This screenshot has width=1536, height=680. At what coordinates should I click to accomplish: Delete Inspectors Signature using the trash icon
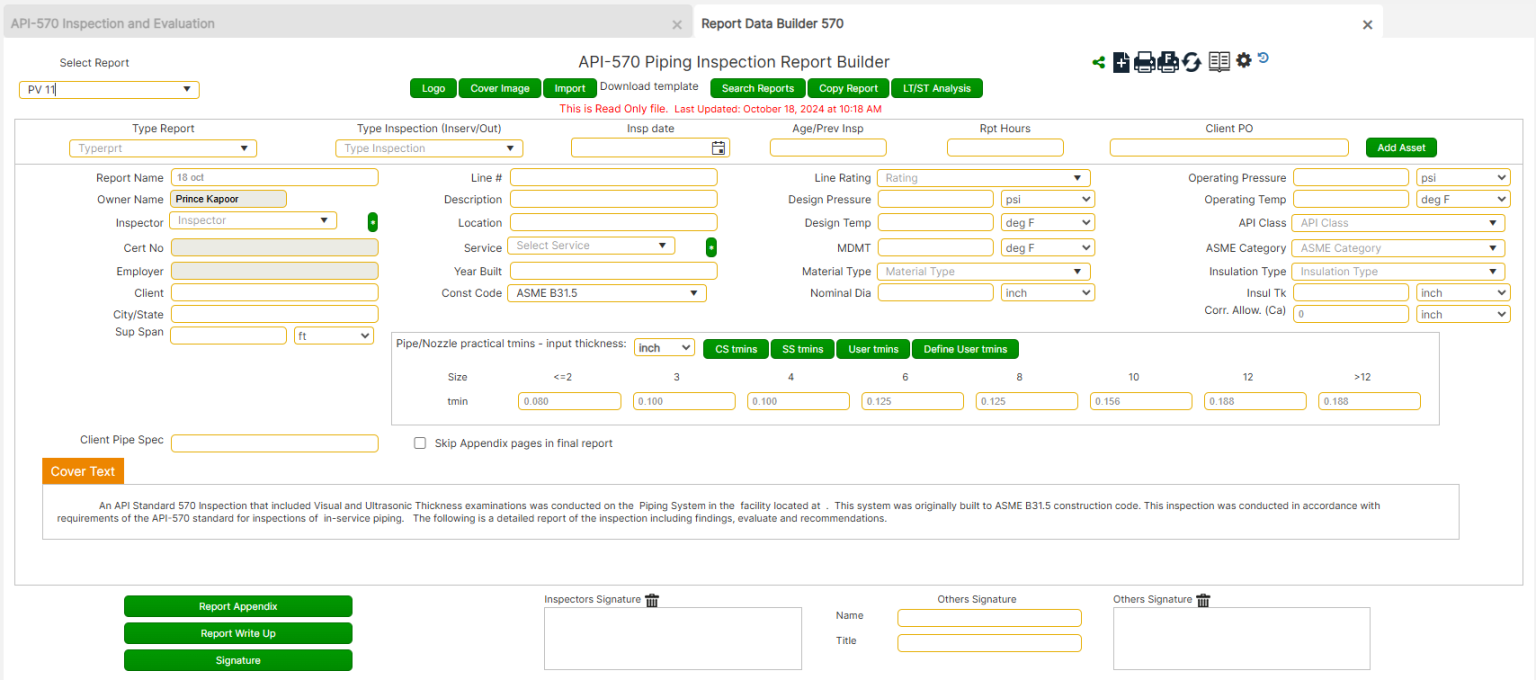point(651,600)
